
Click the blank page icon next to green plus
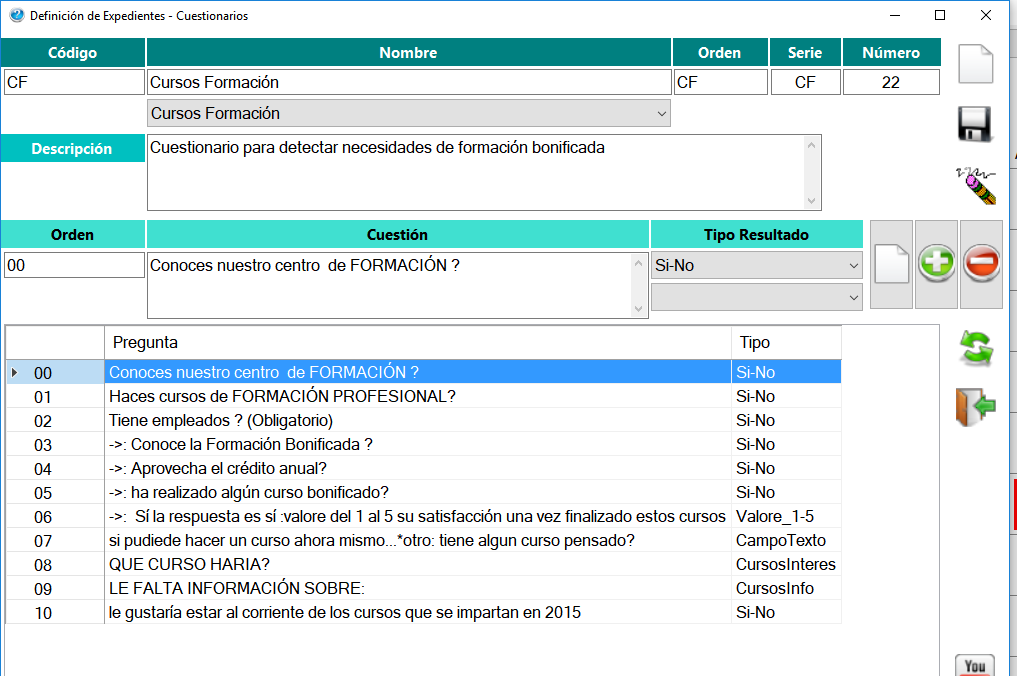(891, 263)
